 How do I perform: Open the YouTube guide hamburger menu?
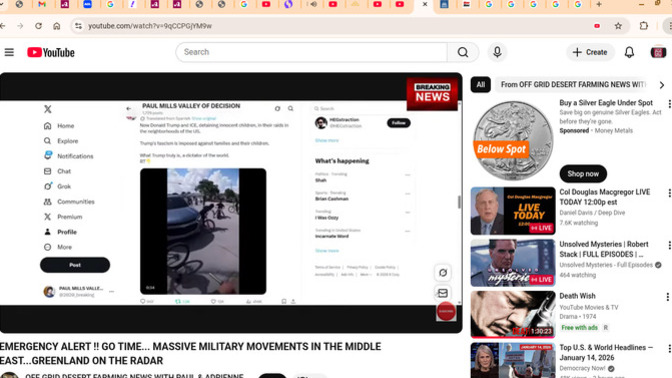9,52
